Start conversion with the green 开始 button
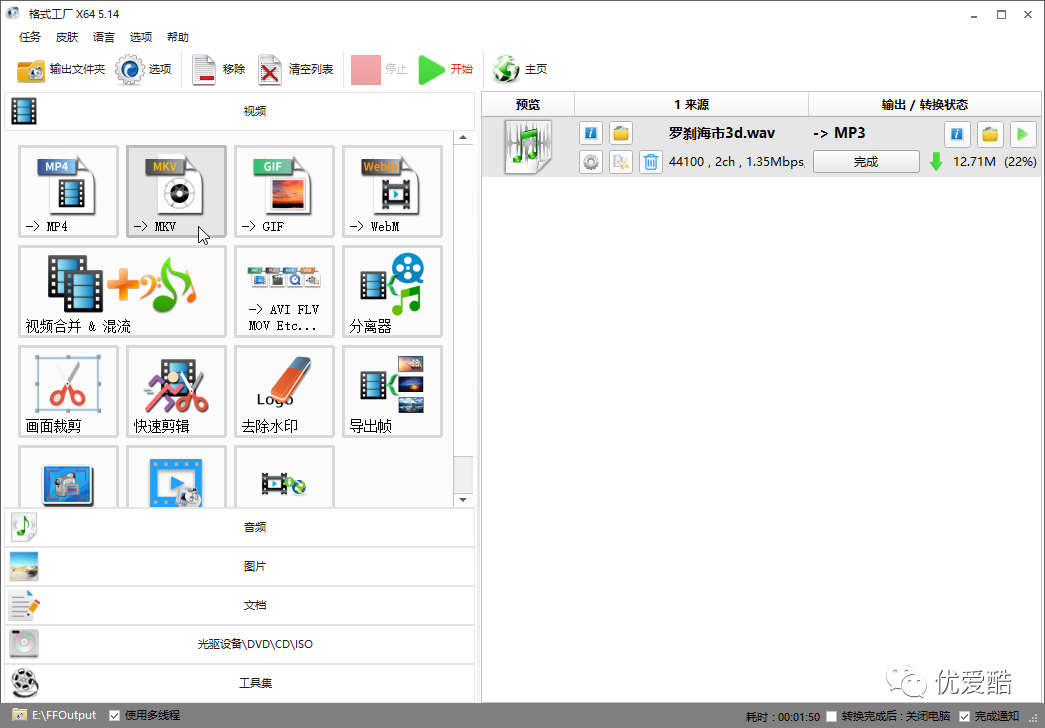 (445, 69)
